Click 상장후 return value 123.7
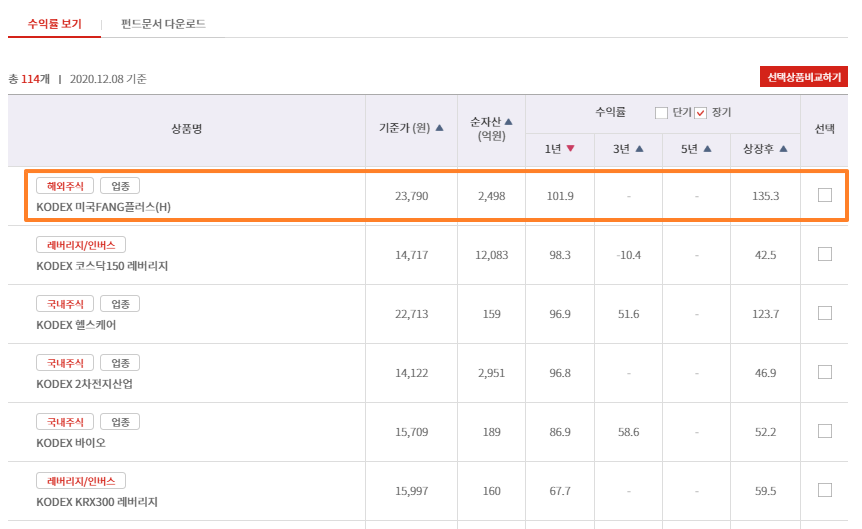This screenshot has height=529, width=862. 766,314
